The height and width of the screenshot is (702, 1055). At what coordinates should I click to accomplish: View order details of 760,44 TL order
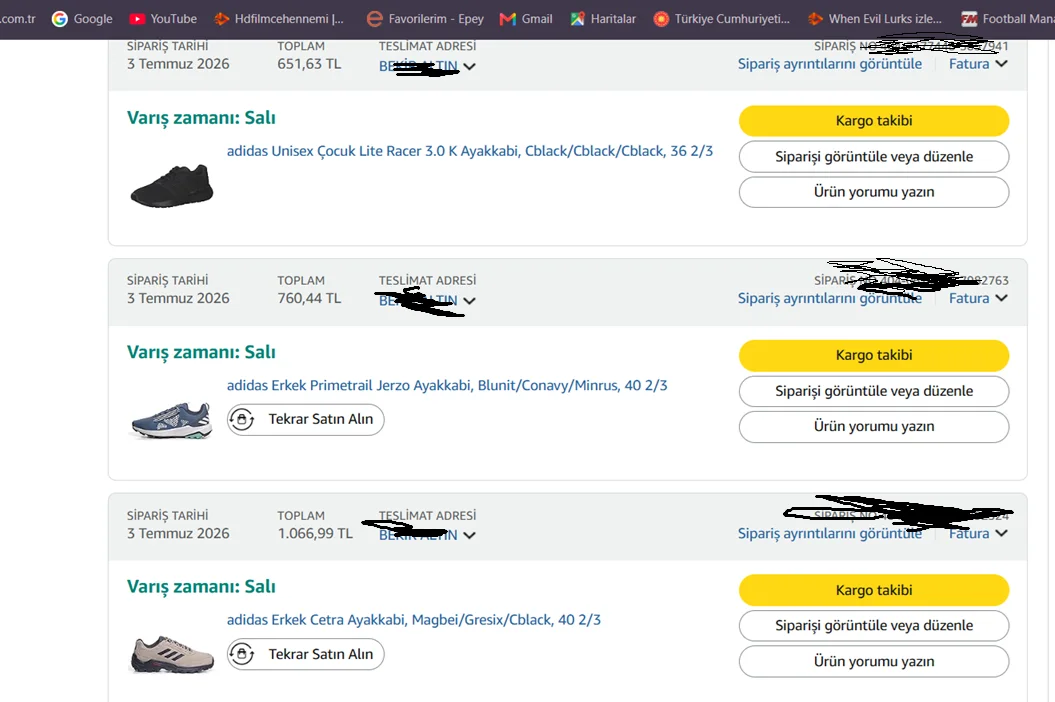click(x=830, y=298)
